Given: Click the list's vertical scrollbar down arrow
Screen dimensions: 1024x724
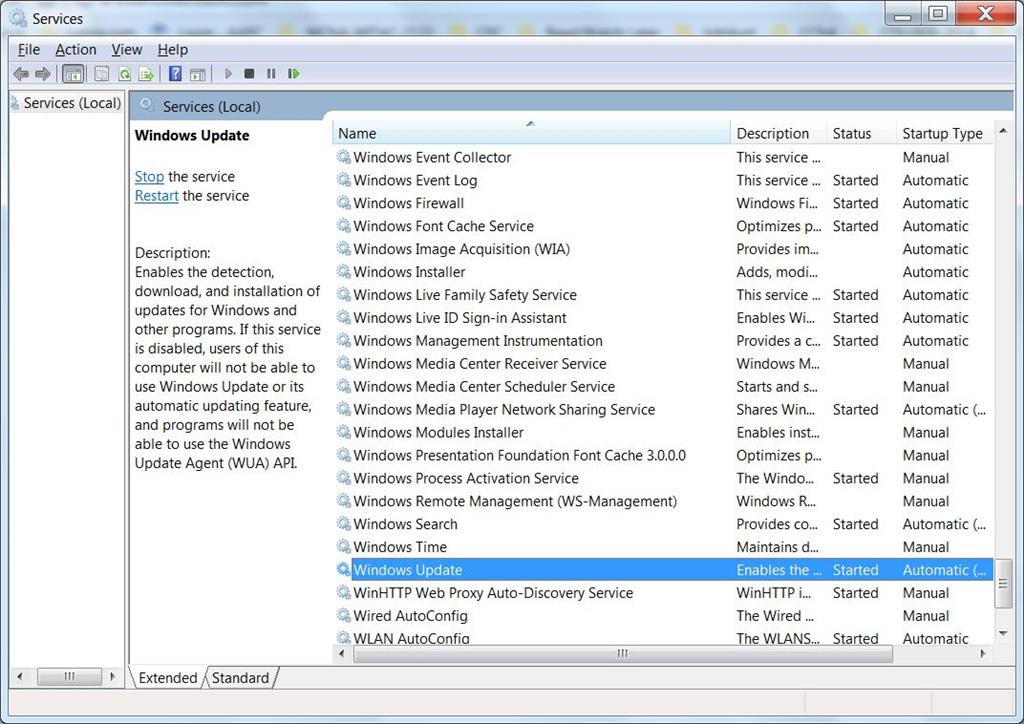Looking at the screenshot, I should (x=1003, y=633).
